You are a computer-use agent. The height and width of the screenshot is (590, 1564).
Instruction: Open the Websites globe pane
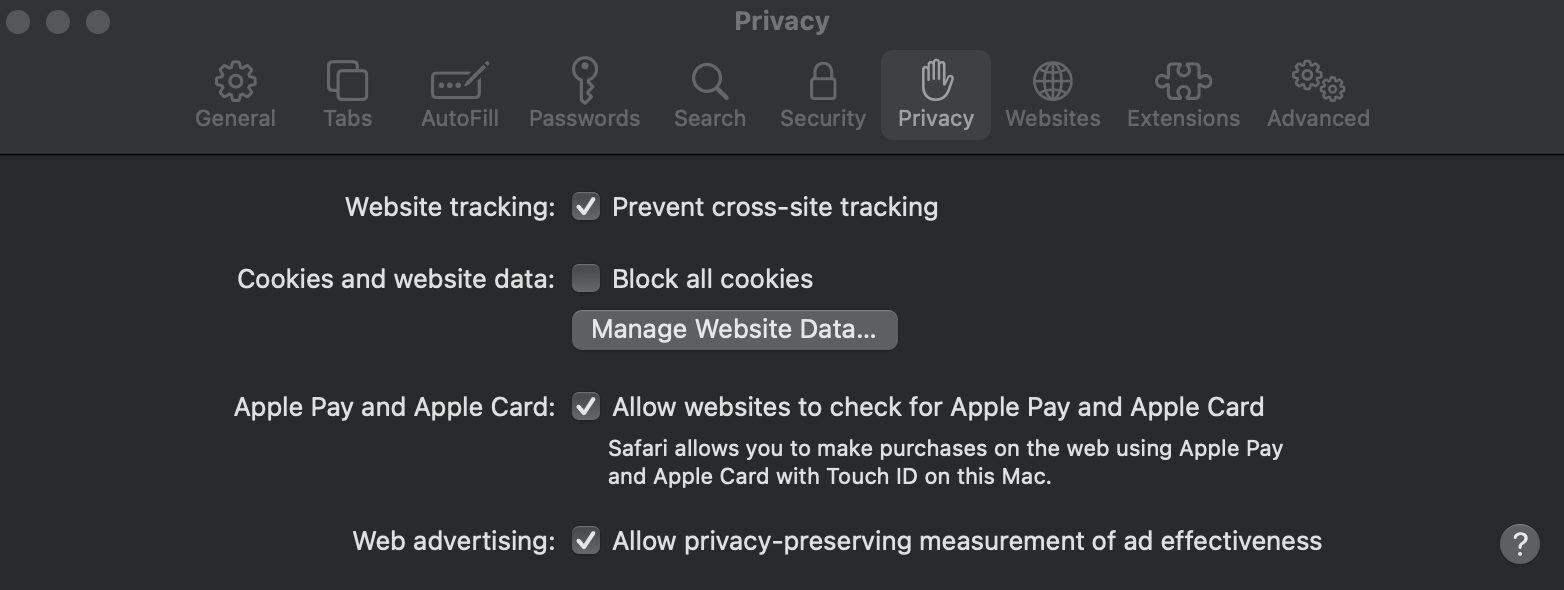1052,95
